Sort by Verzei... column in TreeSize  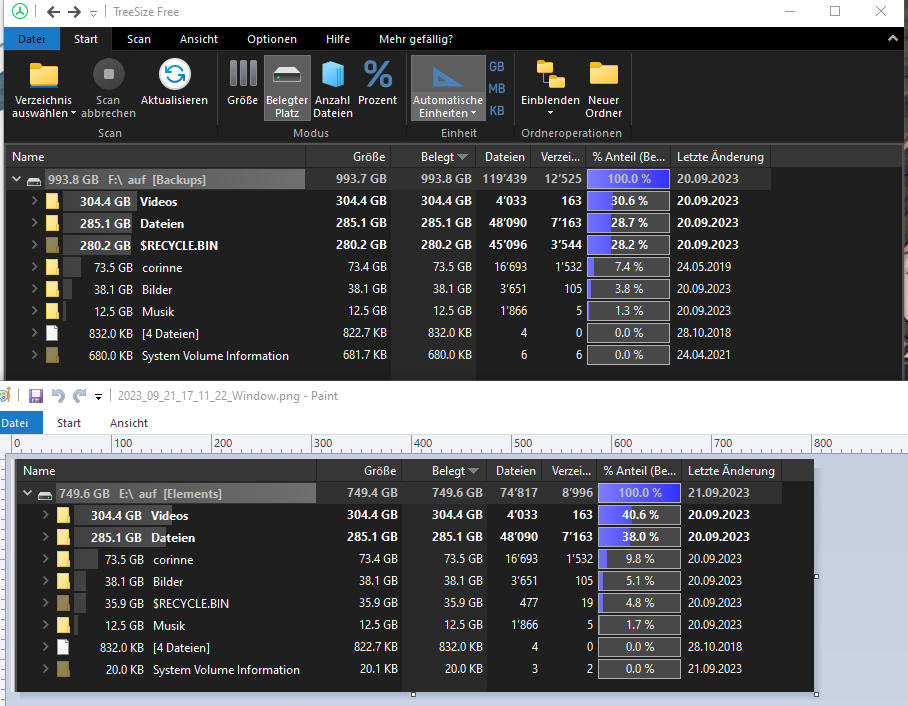(x=559, y=157)
